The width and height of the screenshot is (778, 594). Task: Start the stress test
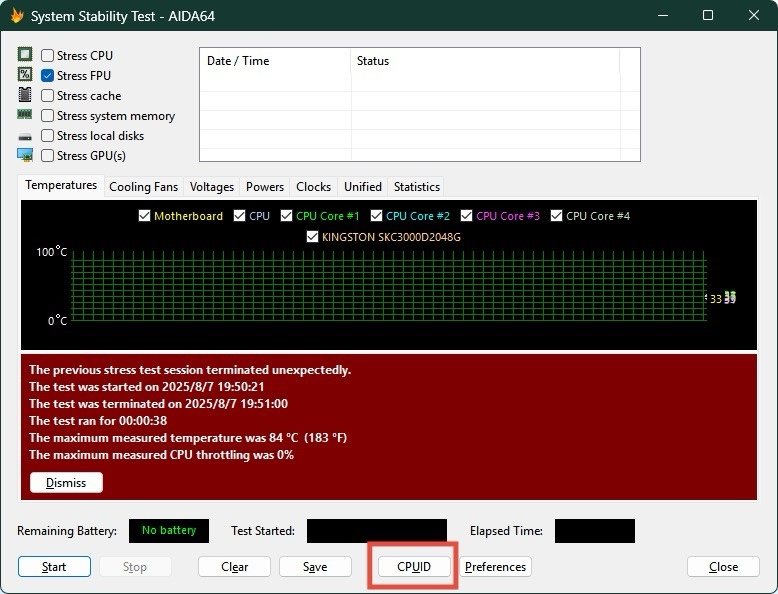pyautogui.click(x=54, y=567)
